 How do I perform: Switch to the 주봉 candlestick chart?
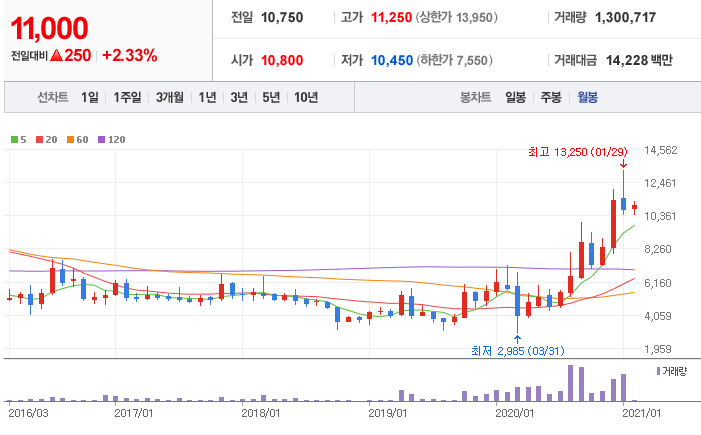(x=551, y=97)
